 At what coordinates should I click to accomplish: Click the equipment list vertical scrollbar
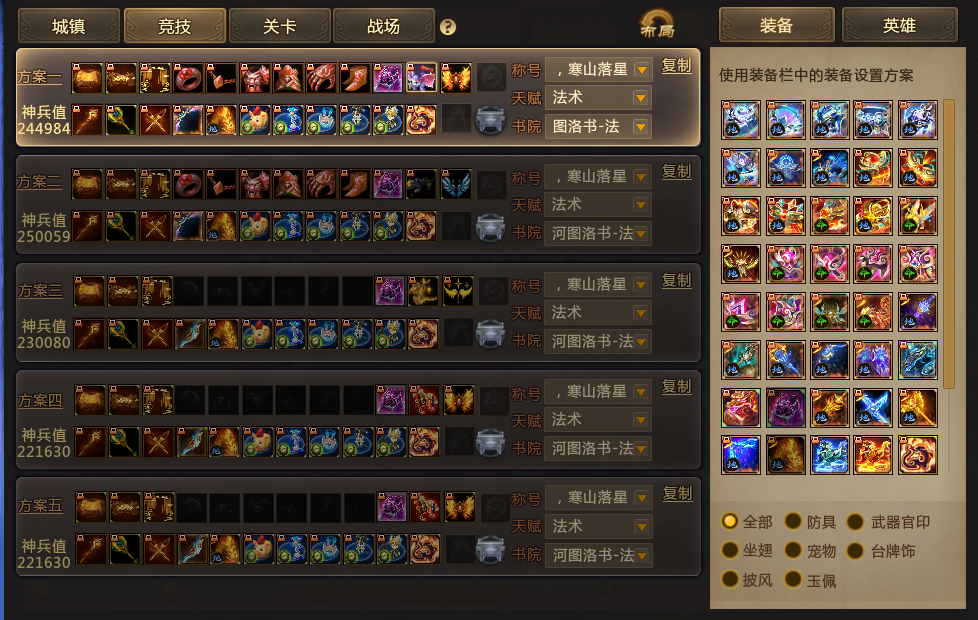point(949,243)
